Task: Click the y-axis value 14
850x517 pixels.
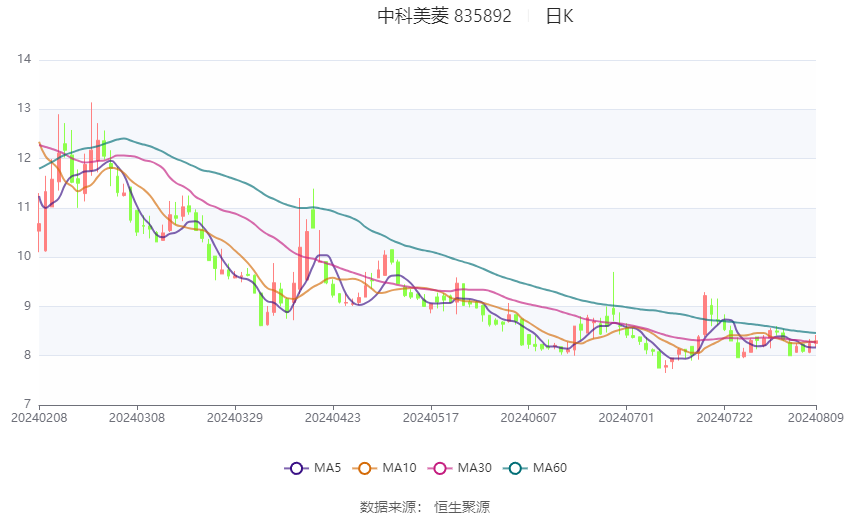Action: tap(24, 59)
